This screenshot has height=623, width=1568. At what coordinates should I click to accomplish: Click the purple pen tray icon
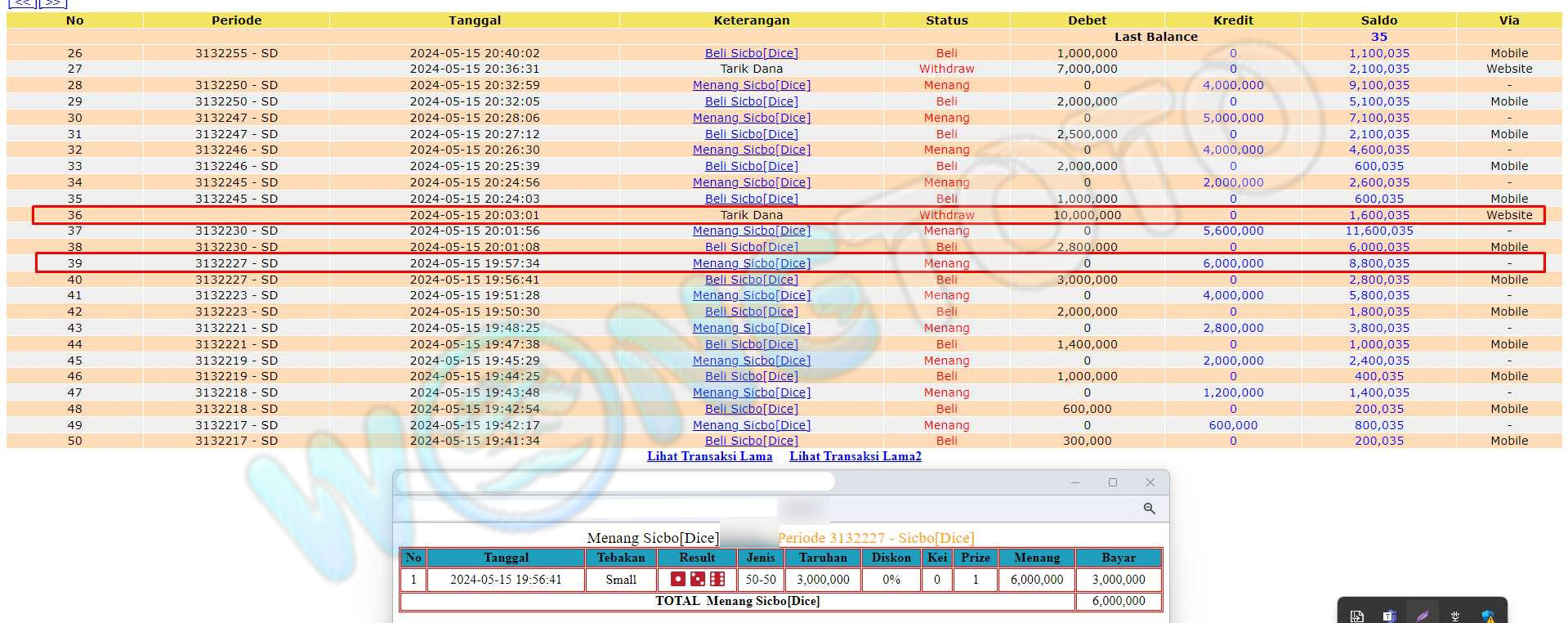pyautogui.click(x=1423, y=616)
